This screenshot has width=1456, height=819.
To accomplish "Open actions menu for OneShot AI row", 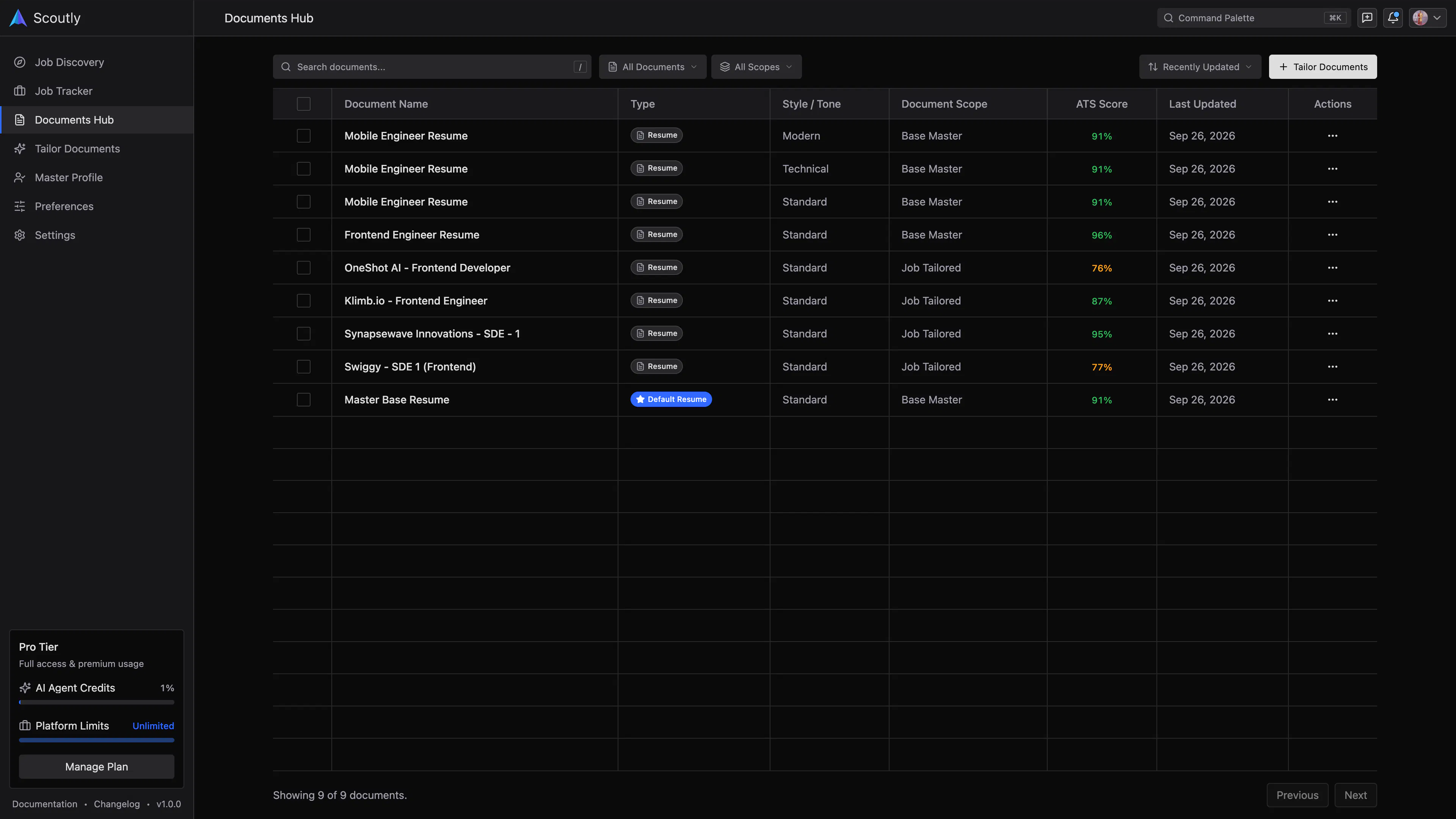I will click(1332, 267).
